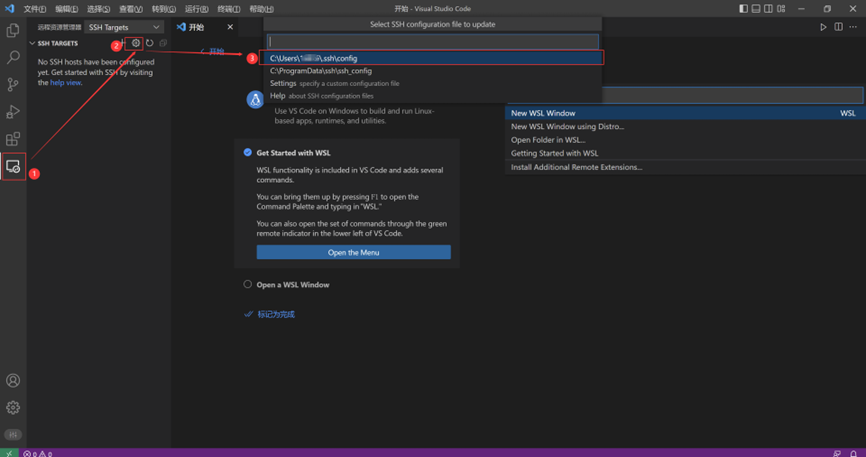The height and width of the screenshot is (457, 866).
Task: Select New WSL Window using Distro
Action: (x=685, y=127)
